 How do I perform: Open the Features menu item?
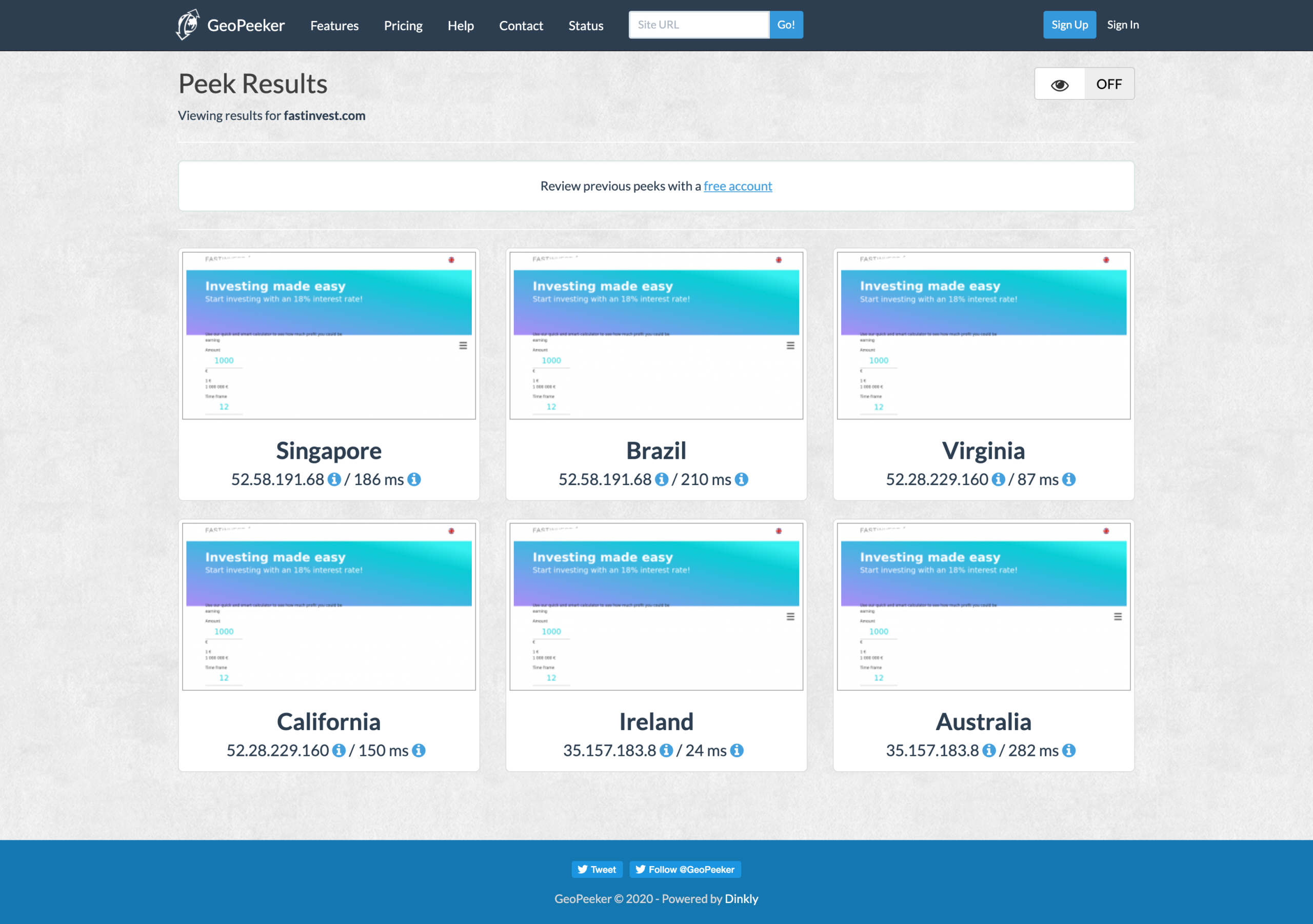tap(334, 26)
